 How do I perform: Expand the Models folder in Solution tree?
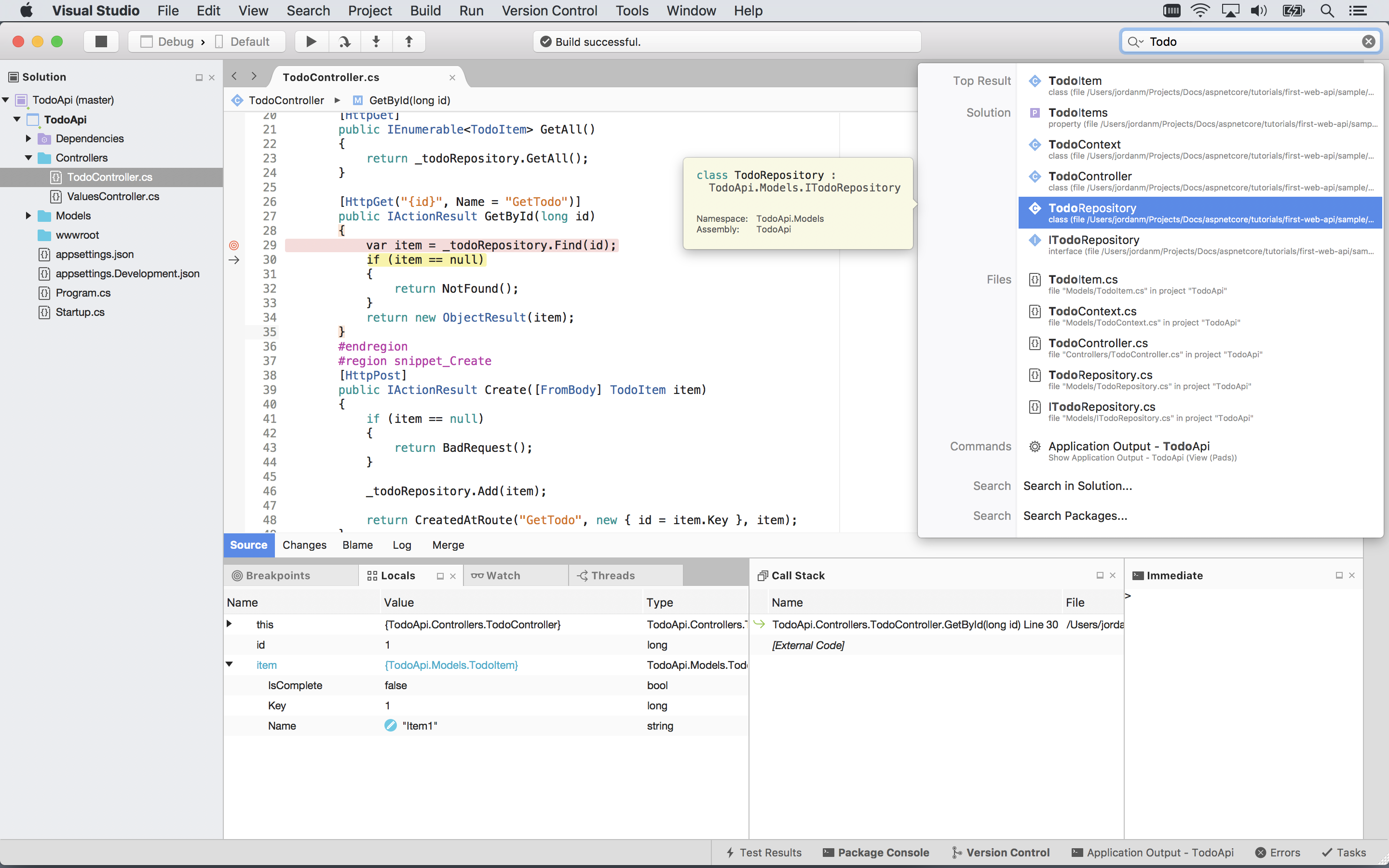click(x=28, y=215)
